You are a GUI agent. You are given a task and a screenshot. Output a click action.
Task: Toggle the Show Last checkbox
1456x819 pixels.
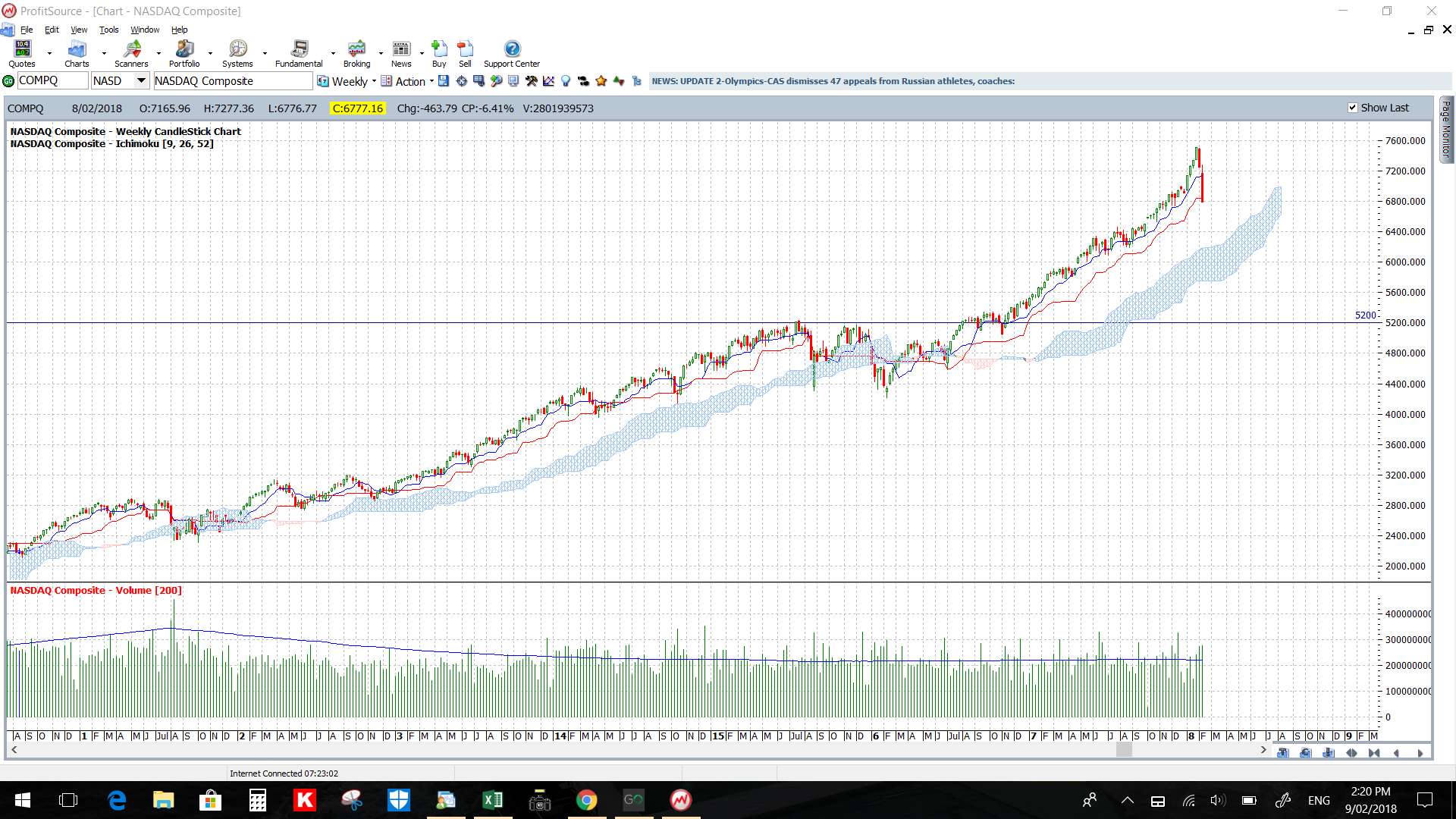[1352, 108]
